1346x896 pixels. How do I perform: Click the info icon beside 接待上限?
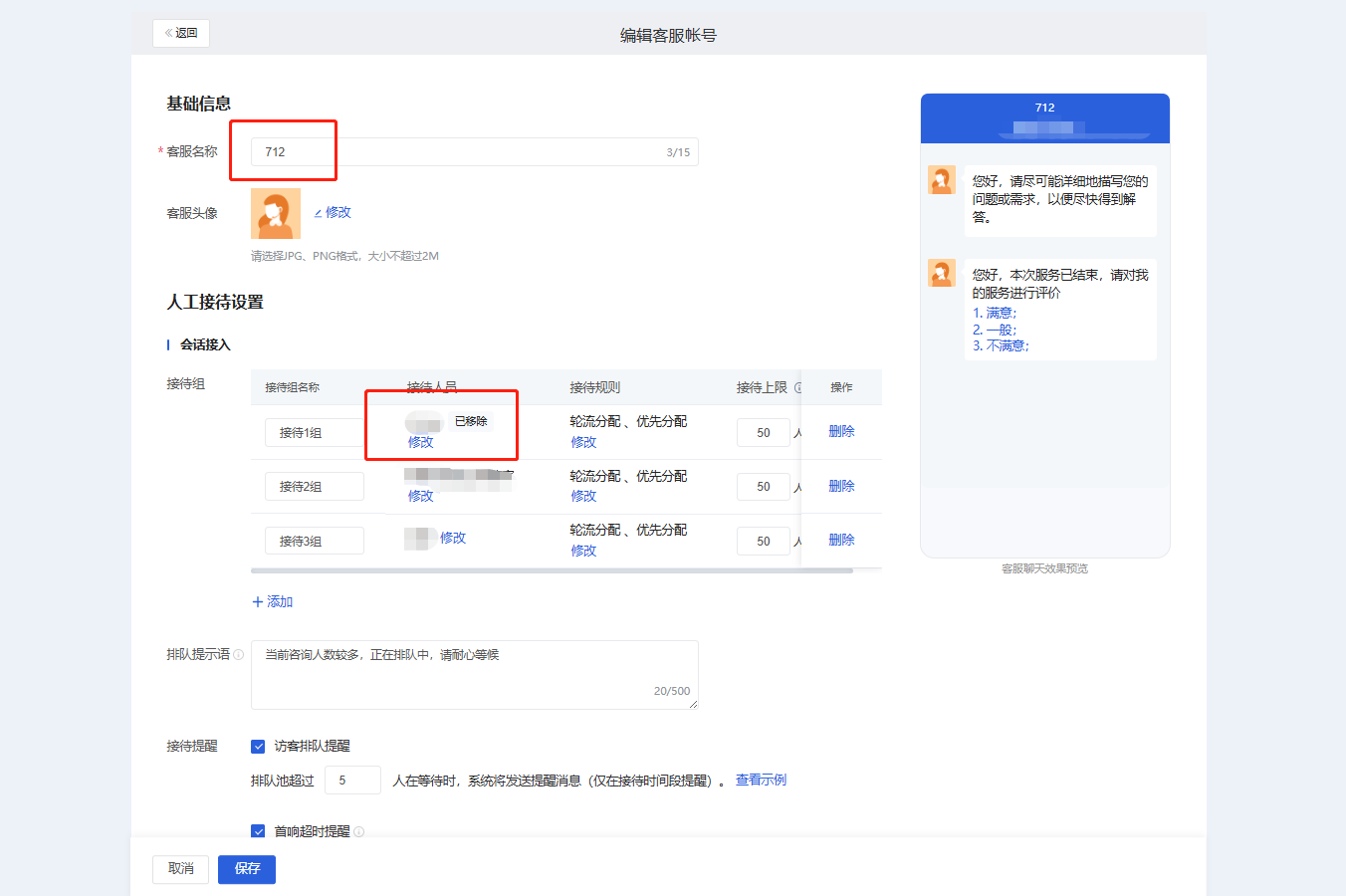coord(797,388)
